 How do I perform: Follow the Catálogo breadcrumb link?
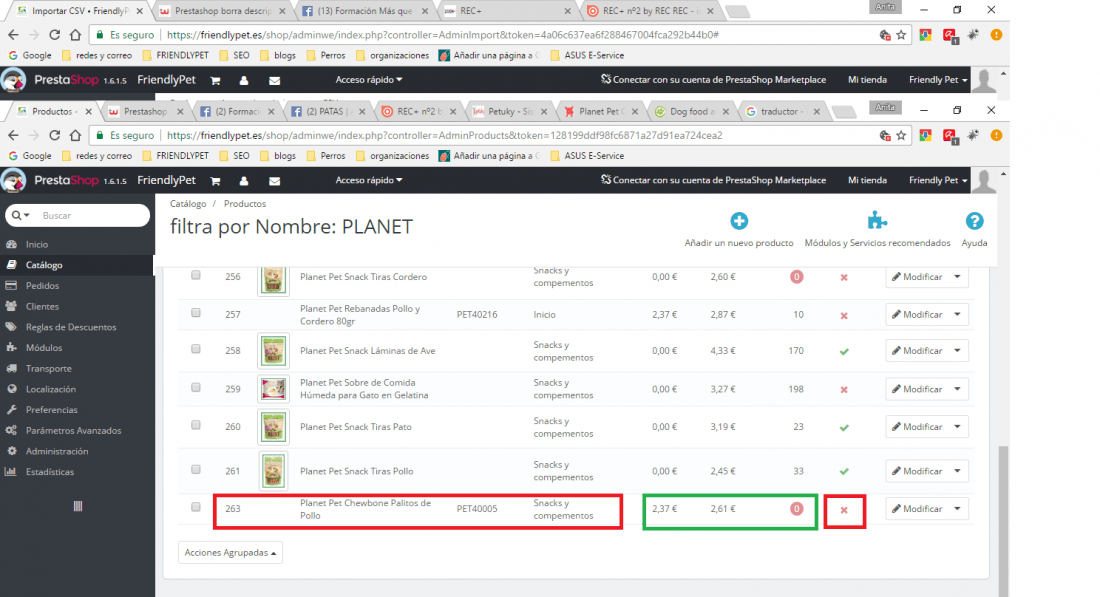(x=188, y=203)
